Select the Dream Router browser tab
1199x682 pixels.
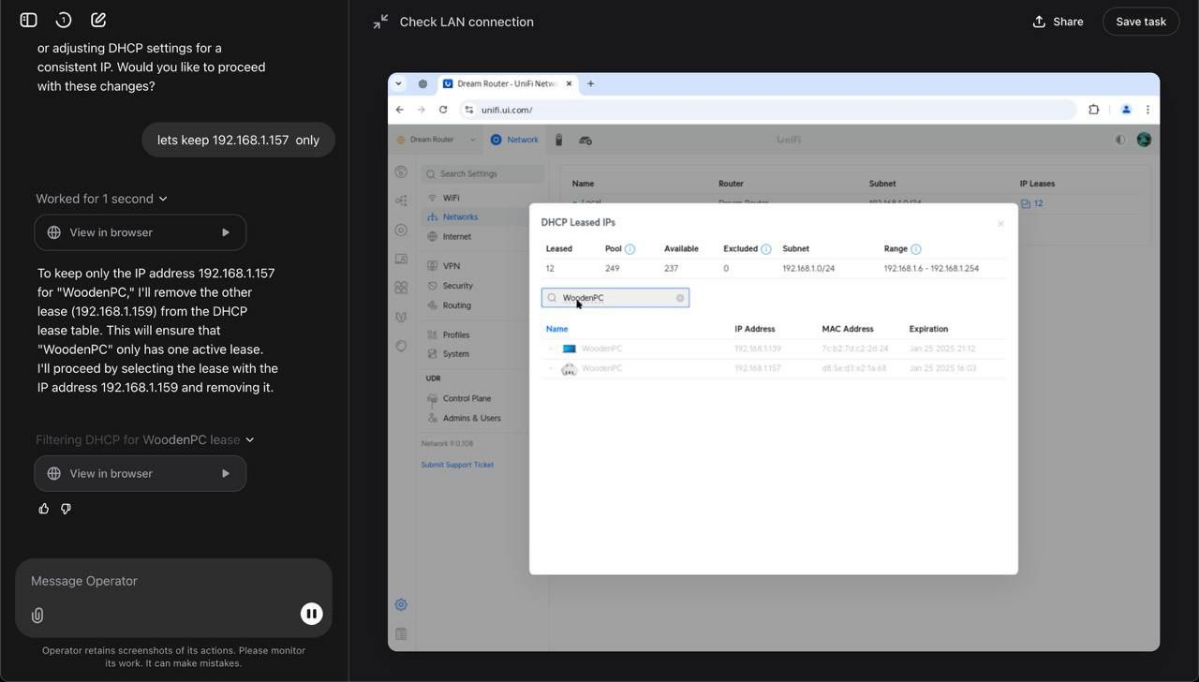coord(508,84)
